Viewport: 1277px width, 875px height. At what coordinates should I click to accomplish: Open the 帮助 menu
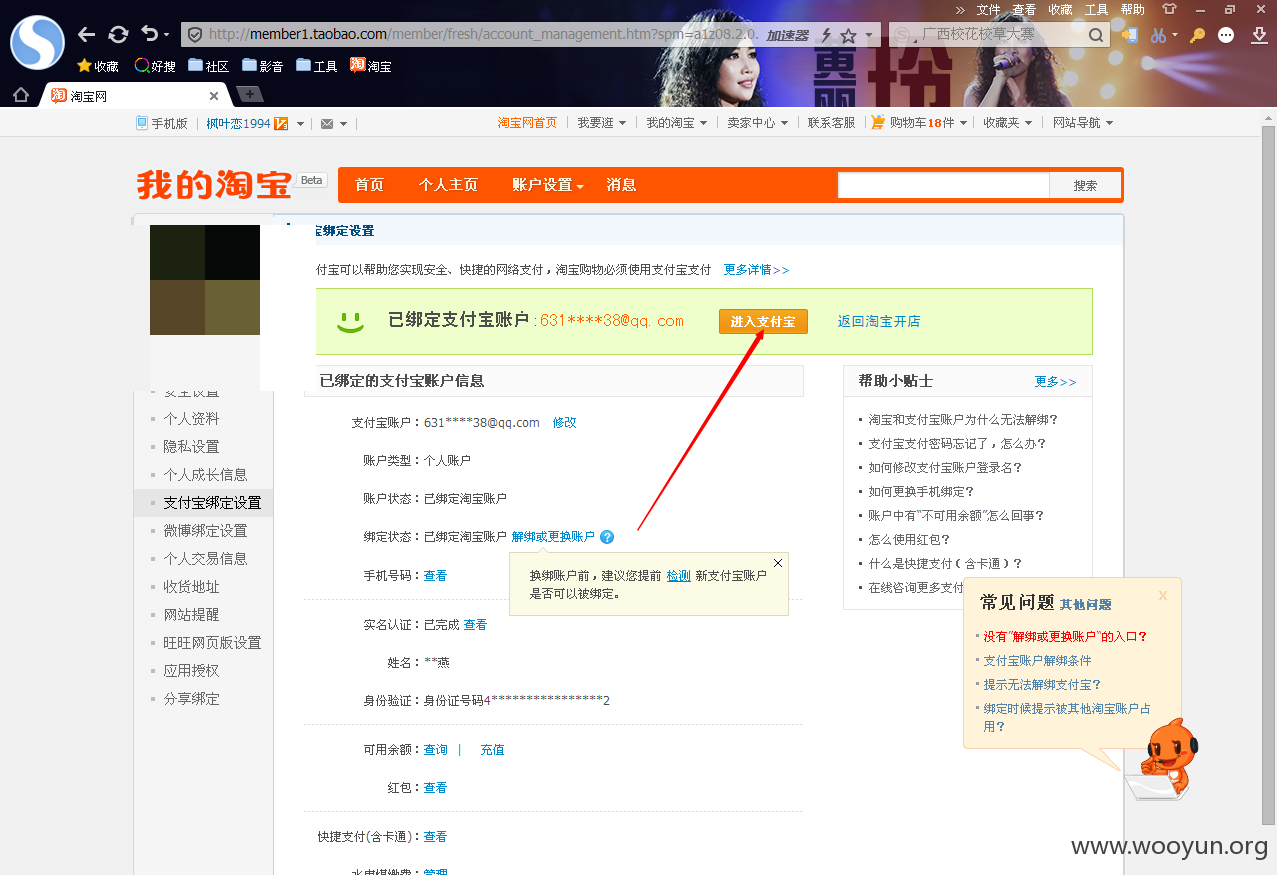pos(1133,9)
